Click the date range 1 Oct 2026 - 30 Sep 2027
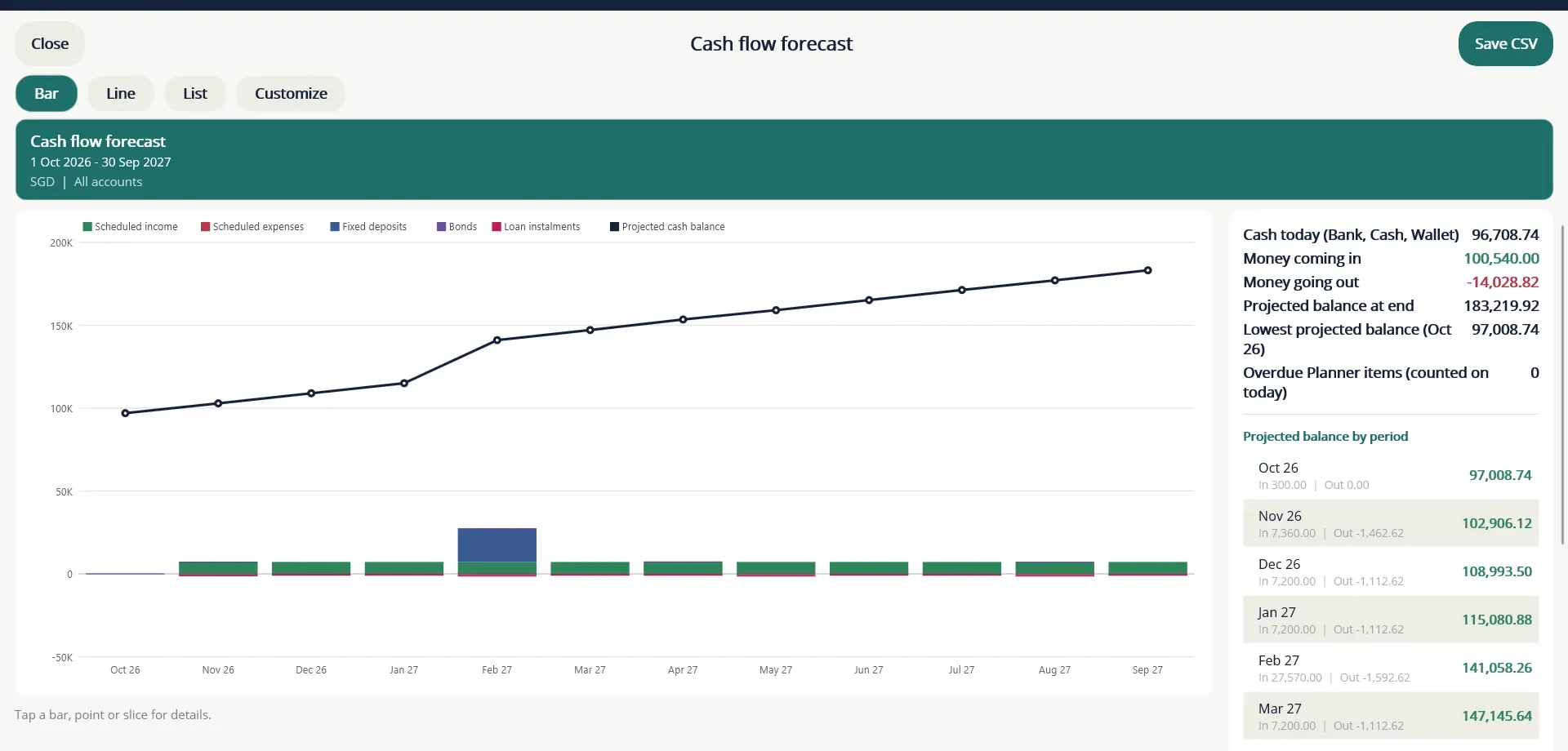1568x751 pixels. point(100,162)
